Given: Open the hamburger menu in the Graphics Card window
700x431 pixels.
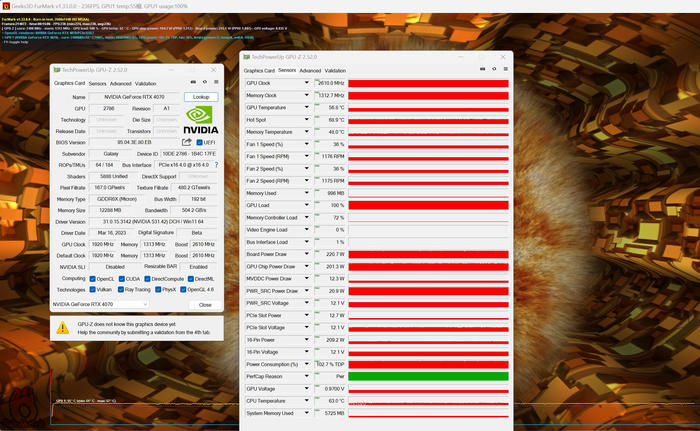Looking at the screenshot, I should tap(217, 82).
